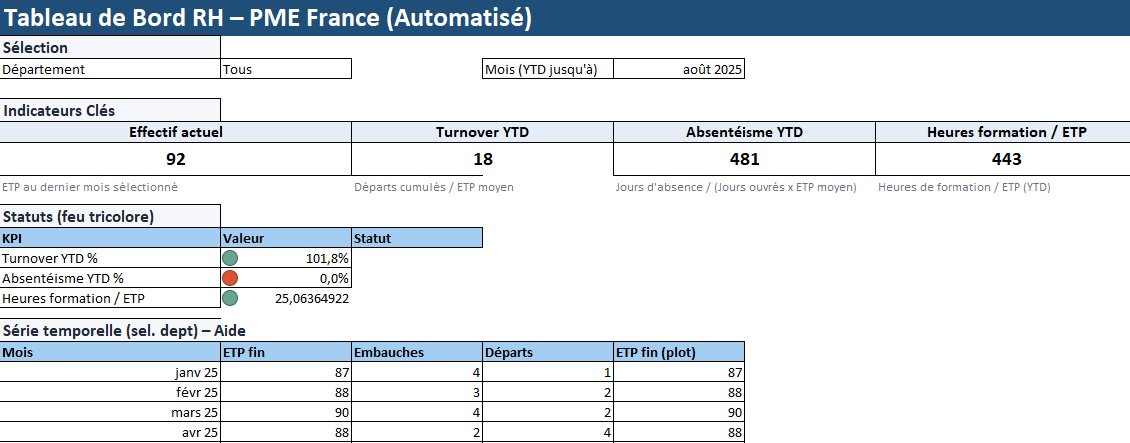Select the dashboard title Tableau de Bord RH
Image resolution: width=1130 pixels, height=443 pixels.
click(x=267, y=17)
